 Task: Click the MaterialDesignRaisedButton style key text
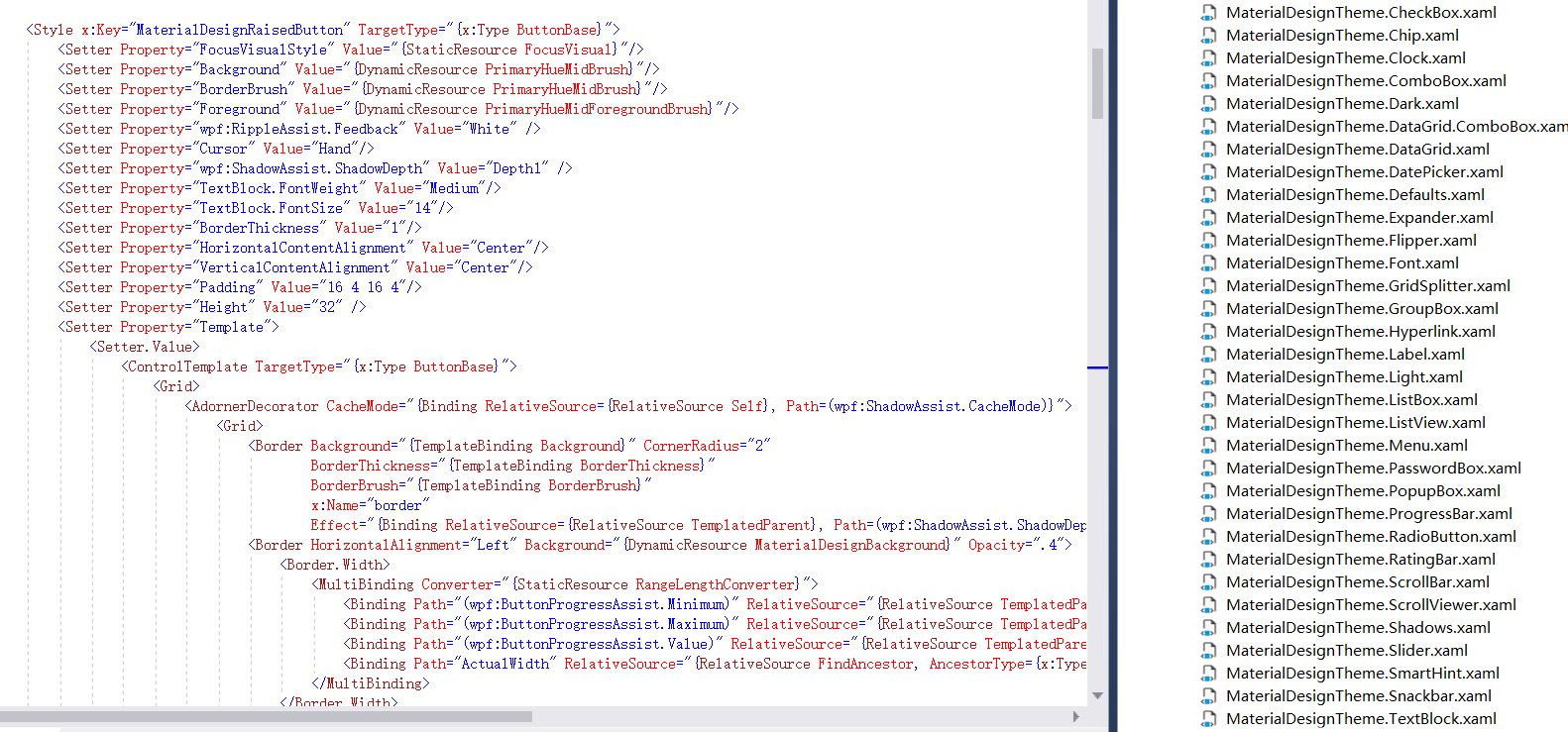point(239,30)
